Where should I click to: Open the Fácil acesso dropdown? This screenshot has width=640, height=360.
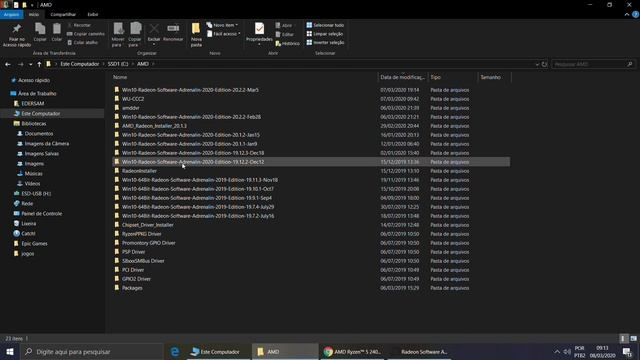click(x=224, y=34)
